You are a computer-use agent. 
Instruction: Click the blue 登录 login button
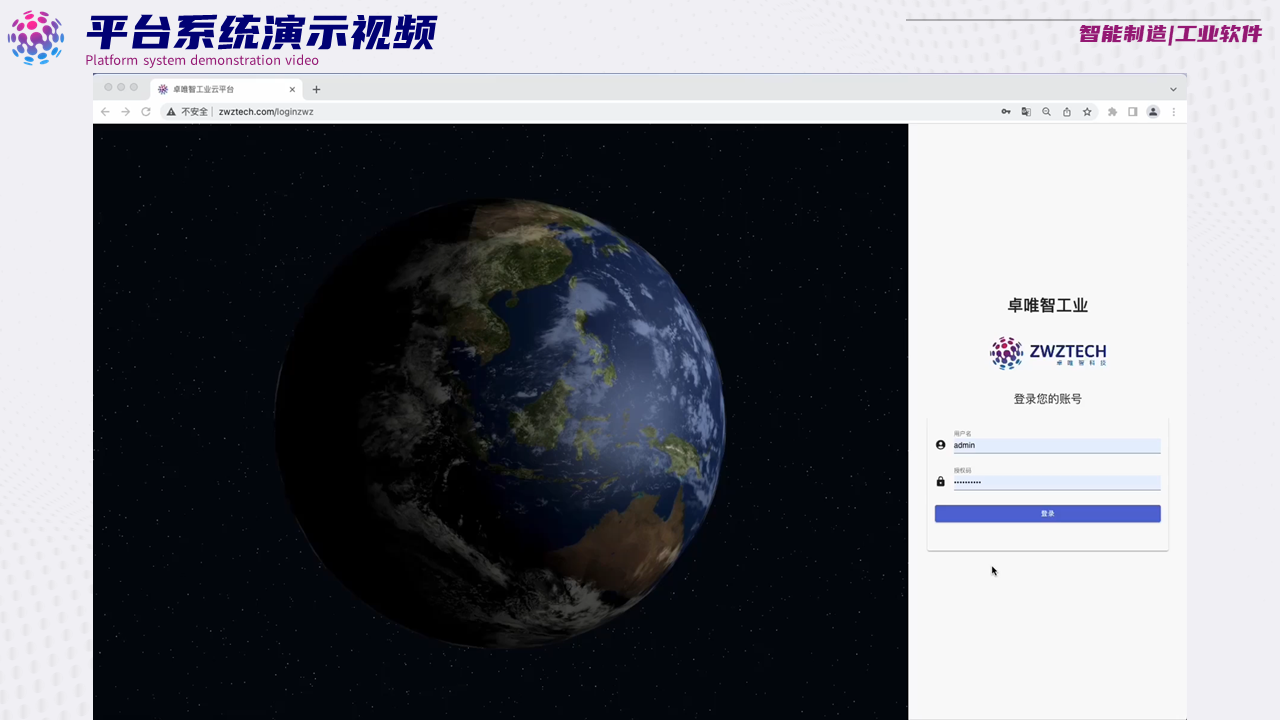(1047, 513)
